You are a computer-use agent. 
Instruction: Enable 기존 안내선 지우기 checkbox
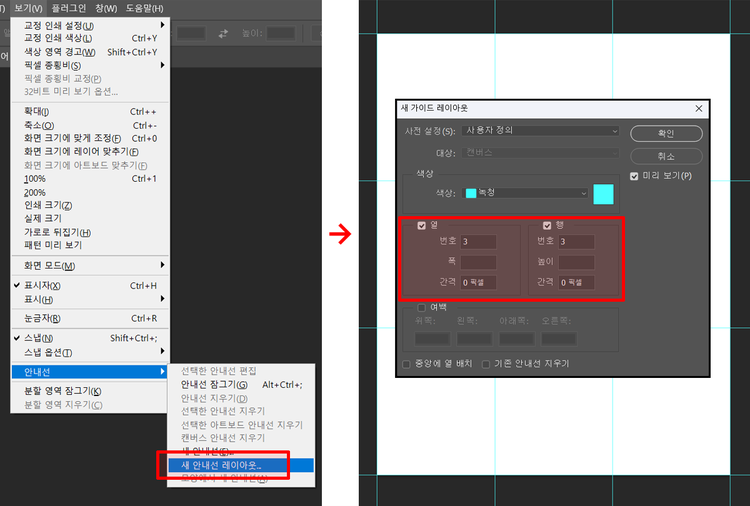click(486, 364)
